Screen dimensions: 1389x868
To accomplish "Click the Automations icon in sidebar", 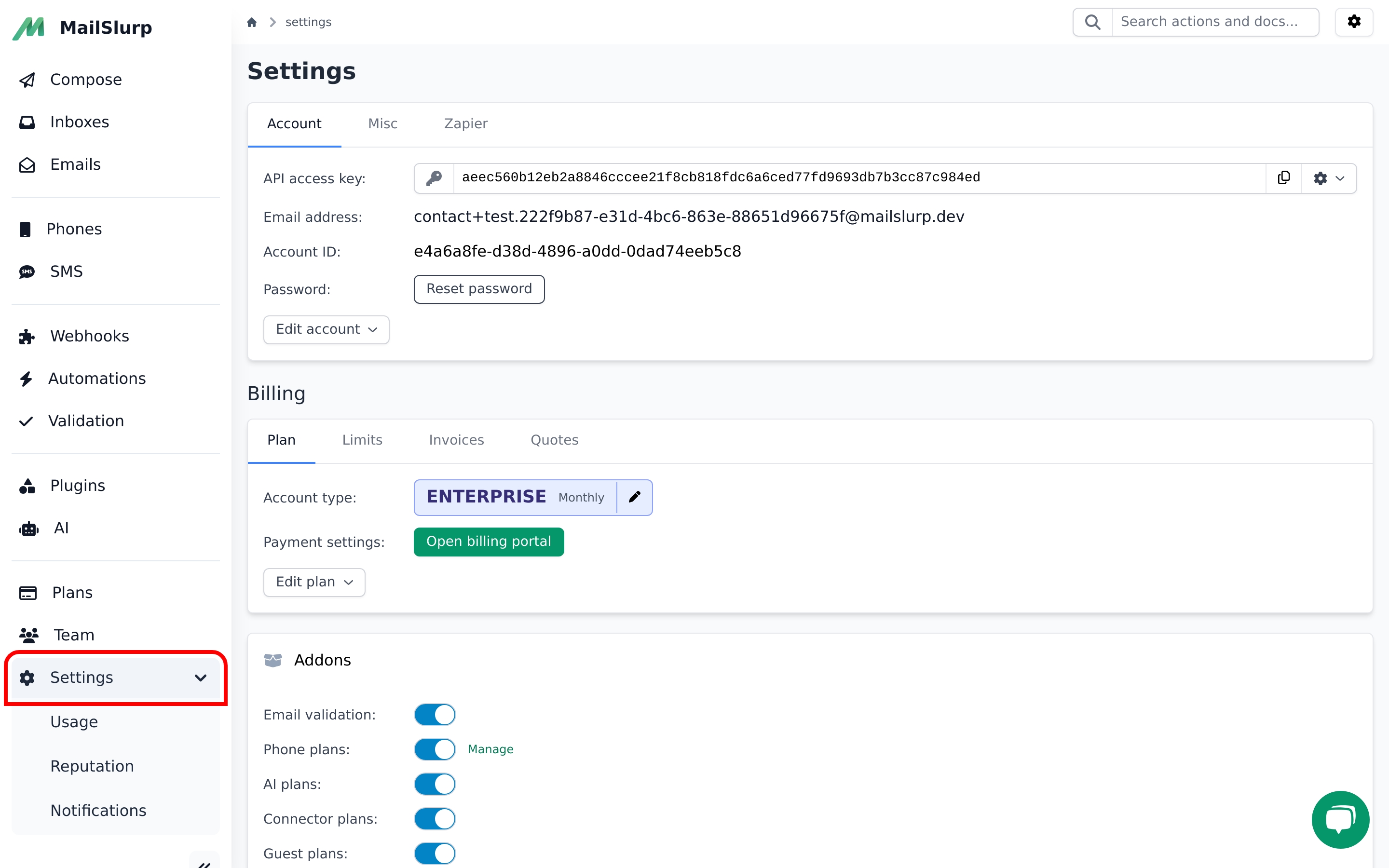I will 26,378.
